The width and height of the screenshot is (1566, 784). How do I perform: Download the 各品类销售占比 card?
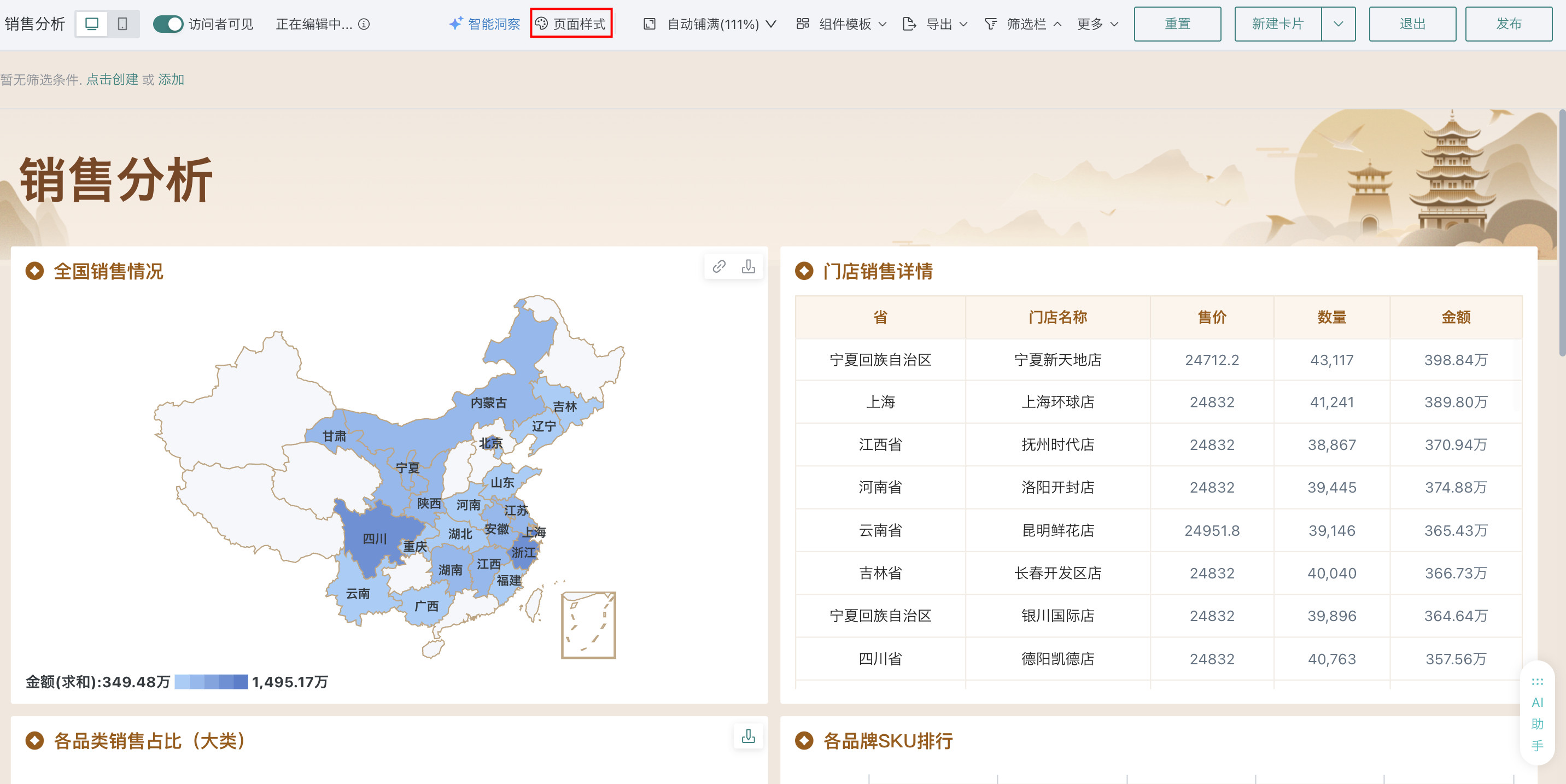pos(749,736)
